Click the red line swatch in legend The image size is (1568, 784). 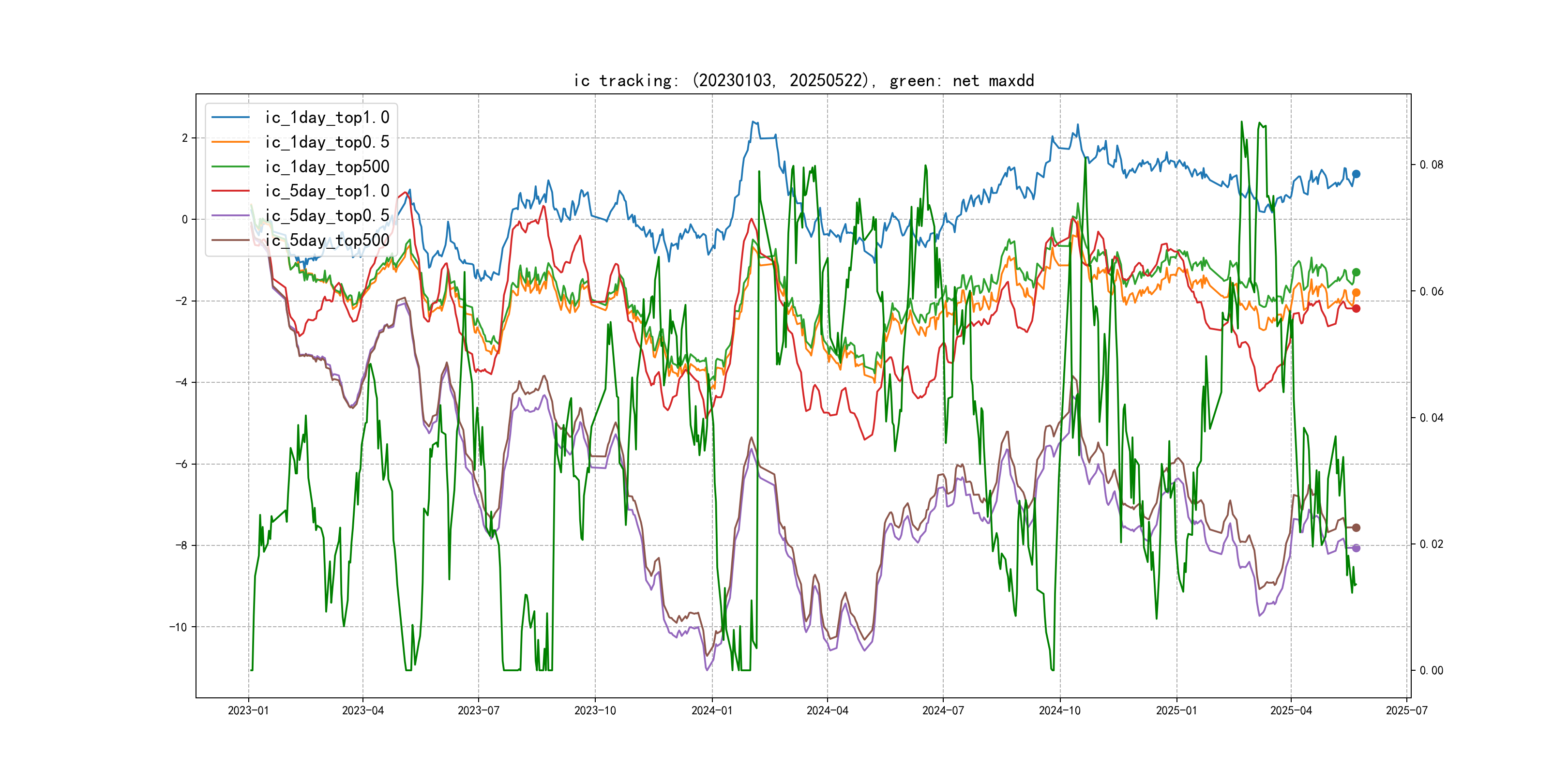(x=230, y=191)
